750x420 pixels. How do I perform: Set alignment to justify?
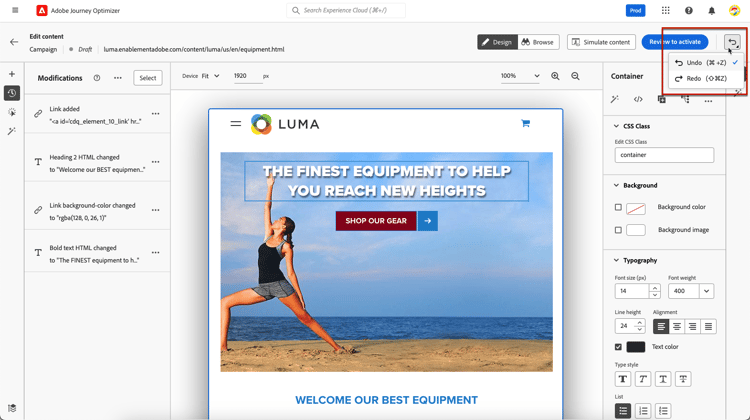[x=708, y=327]
